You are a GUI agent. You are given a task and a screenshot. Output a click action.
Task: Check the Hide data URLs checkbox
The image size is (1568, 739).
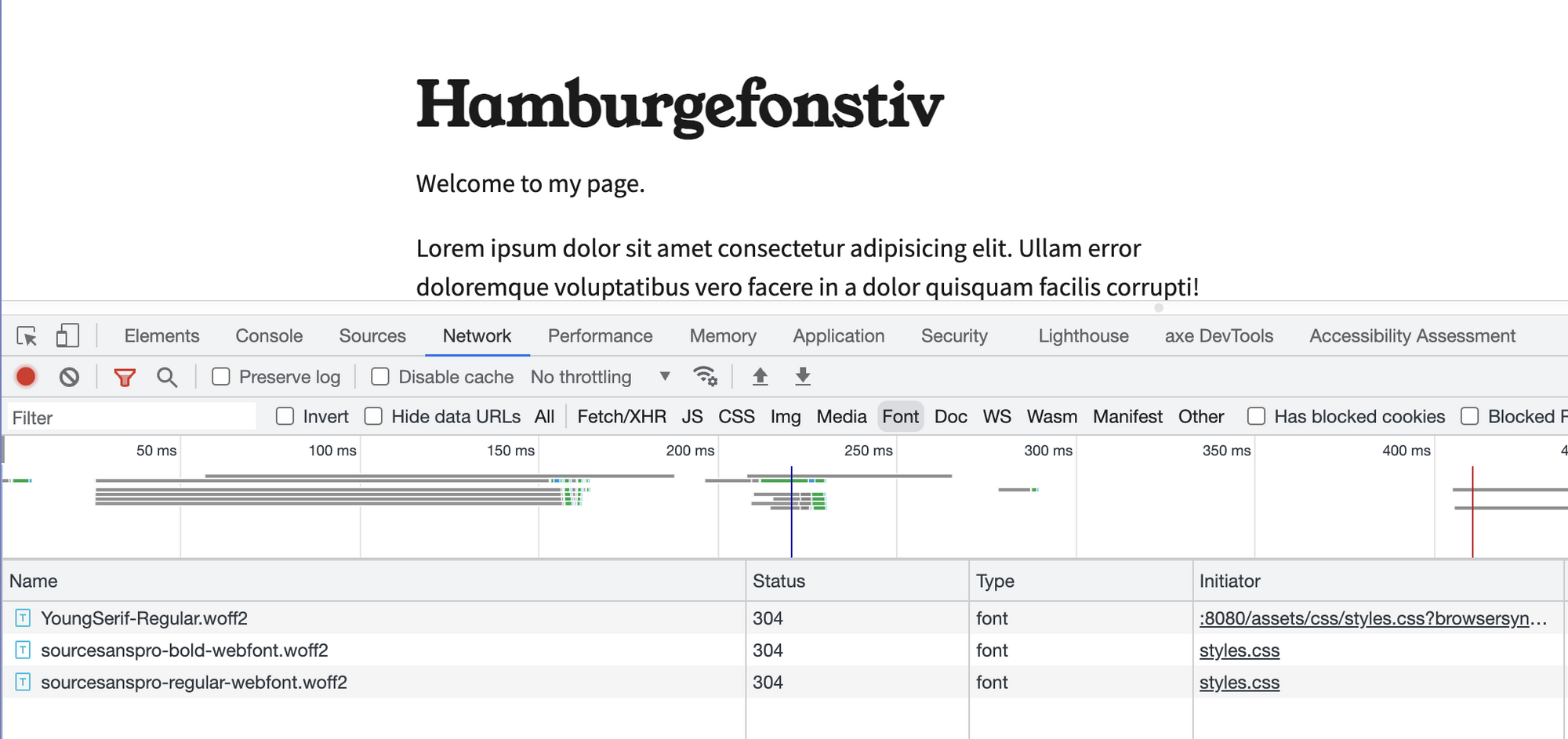pyautogui.click(x=374, y=416)
